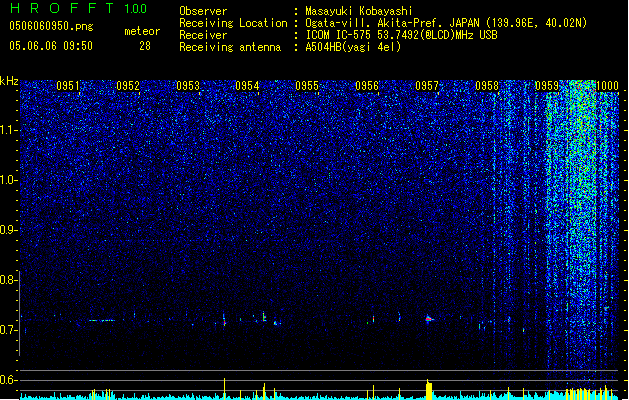Viewport: 629px width, 400px height.
Task: Click the 1000 time marker
Action: [607, 86]
